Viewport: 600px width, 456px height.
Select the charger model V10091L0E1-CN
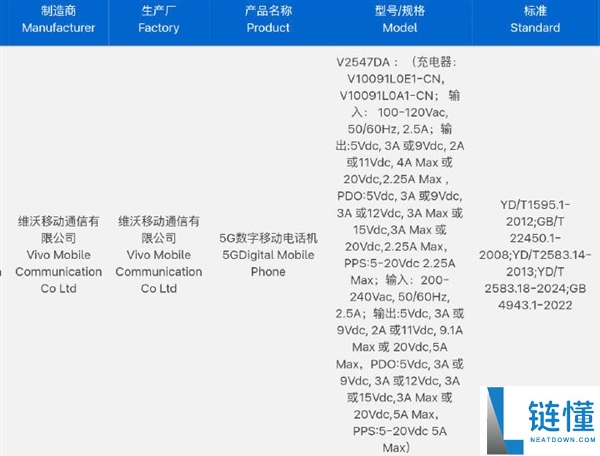pos(394,79)
